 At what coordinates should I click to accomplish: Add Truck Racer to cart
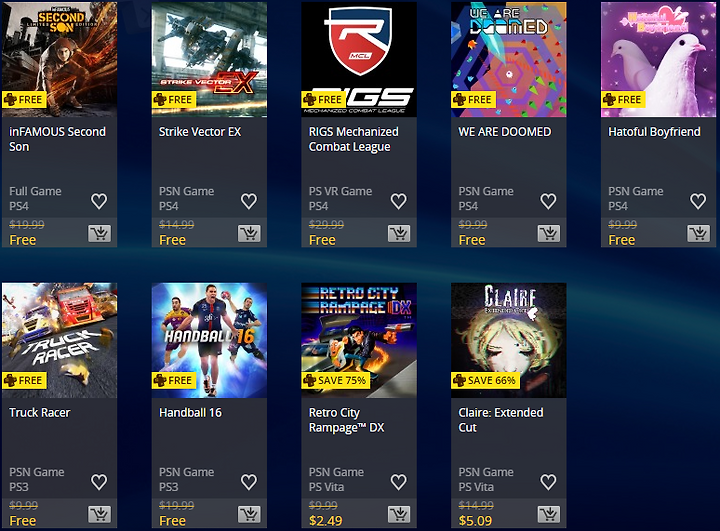tap(100, 514)
